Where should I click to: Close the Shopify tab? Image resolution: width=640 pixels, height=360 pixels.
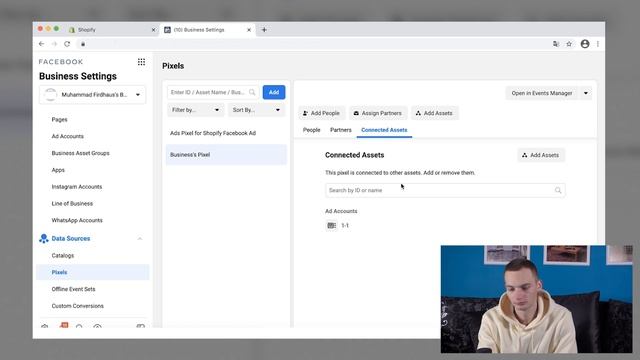coord(153,30)
